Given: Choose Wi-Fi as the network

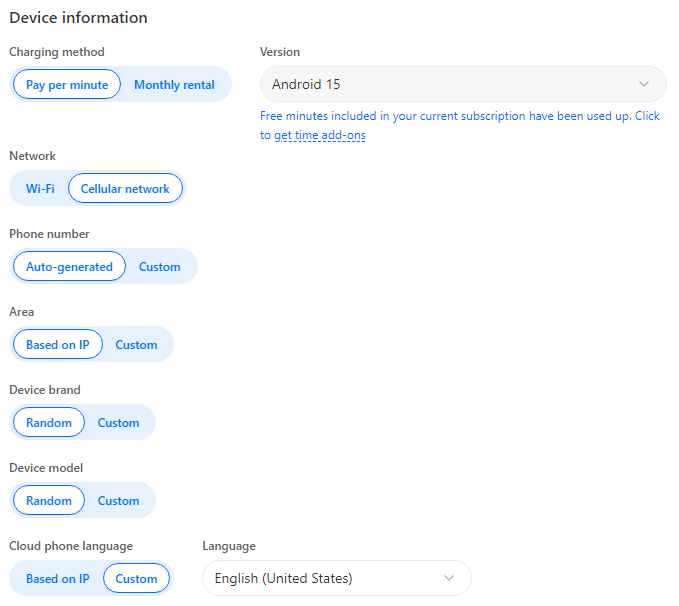Looking at the screenshot, I should [x=40, y=188].
